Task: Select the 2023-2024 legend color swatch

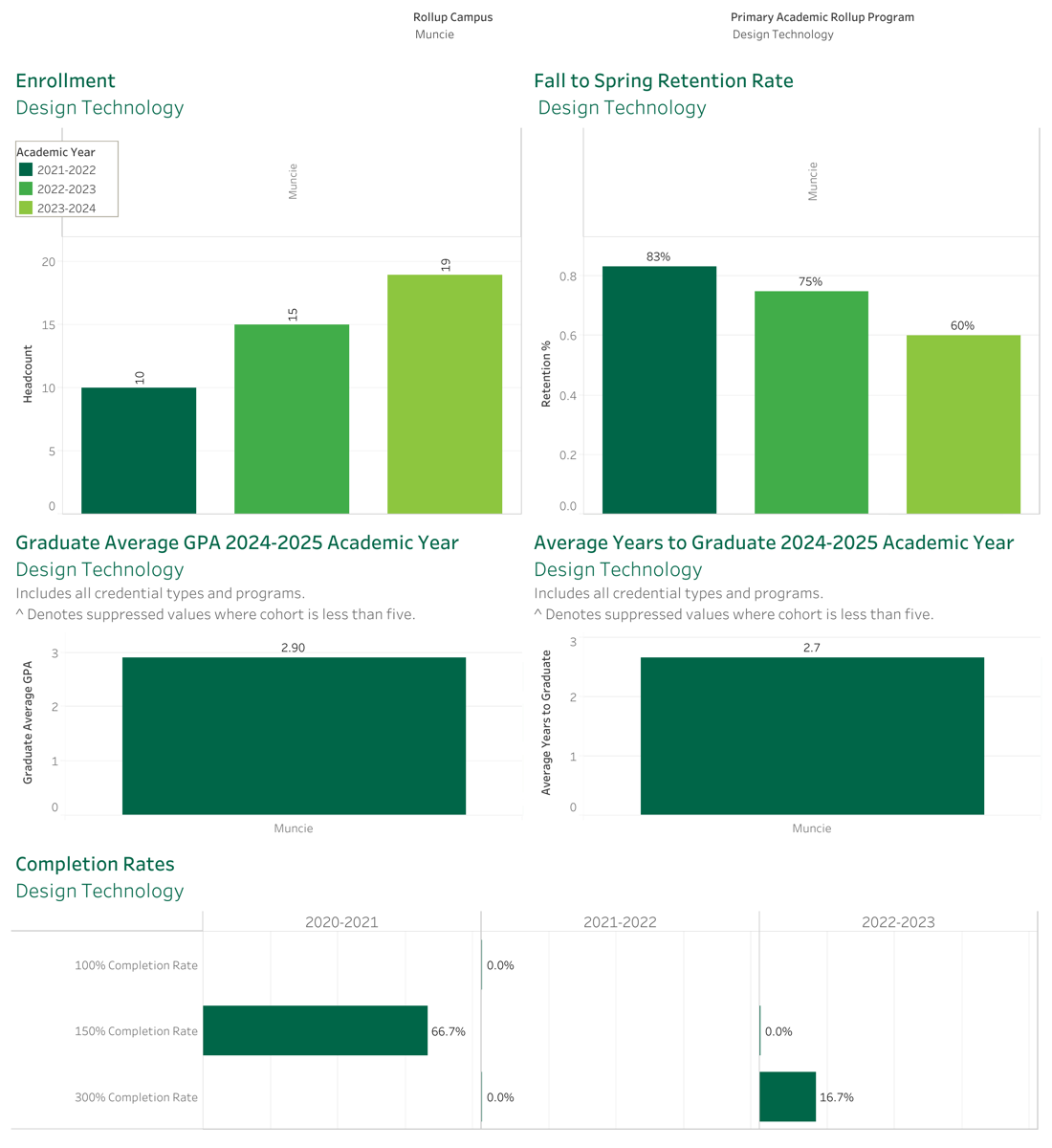Action: pyautogui.click(x=26, y=208)
